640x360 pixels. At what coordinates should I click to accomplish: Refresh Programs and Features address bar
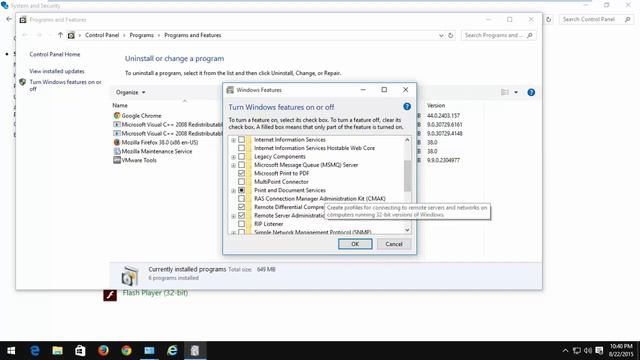(451, 36)
